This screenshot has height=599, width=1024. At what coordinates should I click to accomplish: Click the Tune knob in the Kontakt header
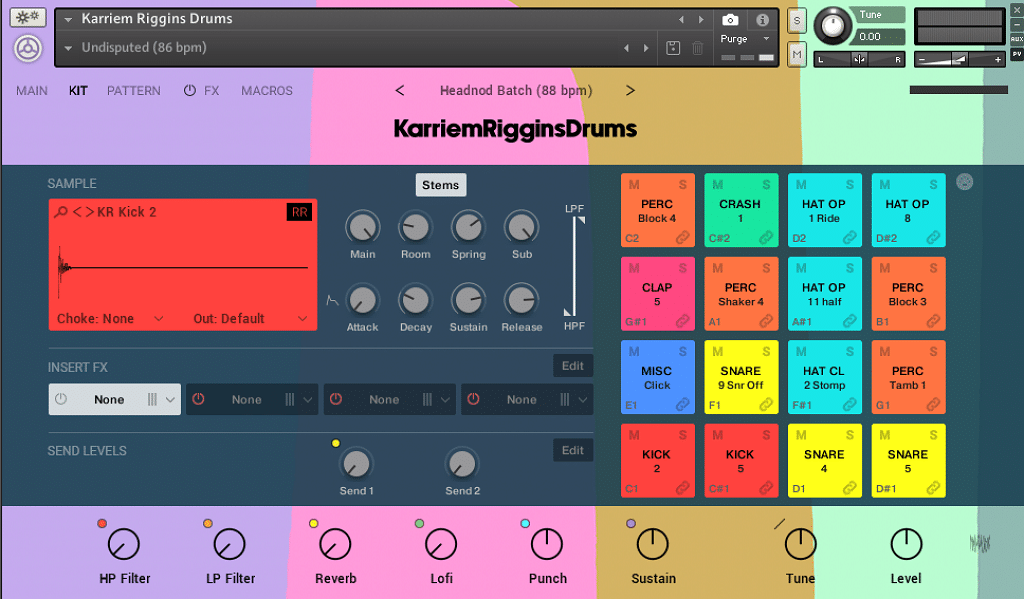(x=832, y=26)
